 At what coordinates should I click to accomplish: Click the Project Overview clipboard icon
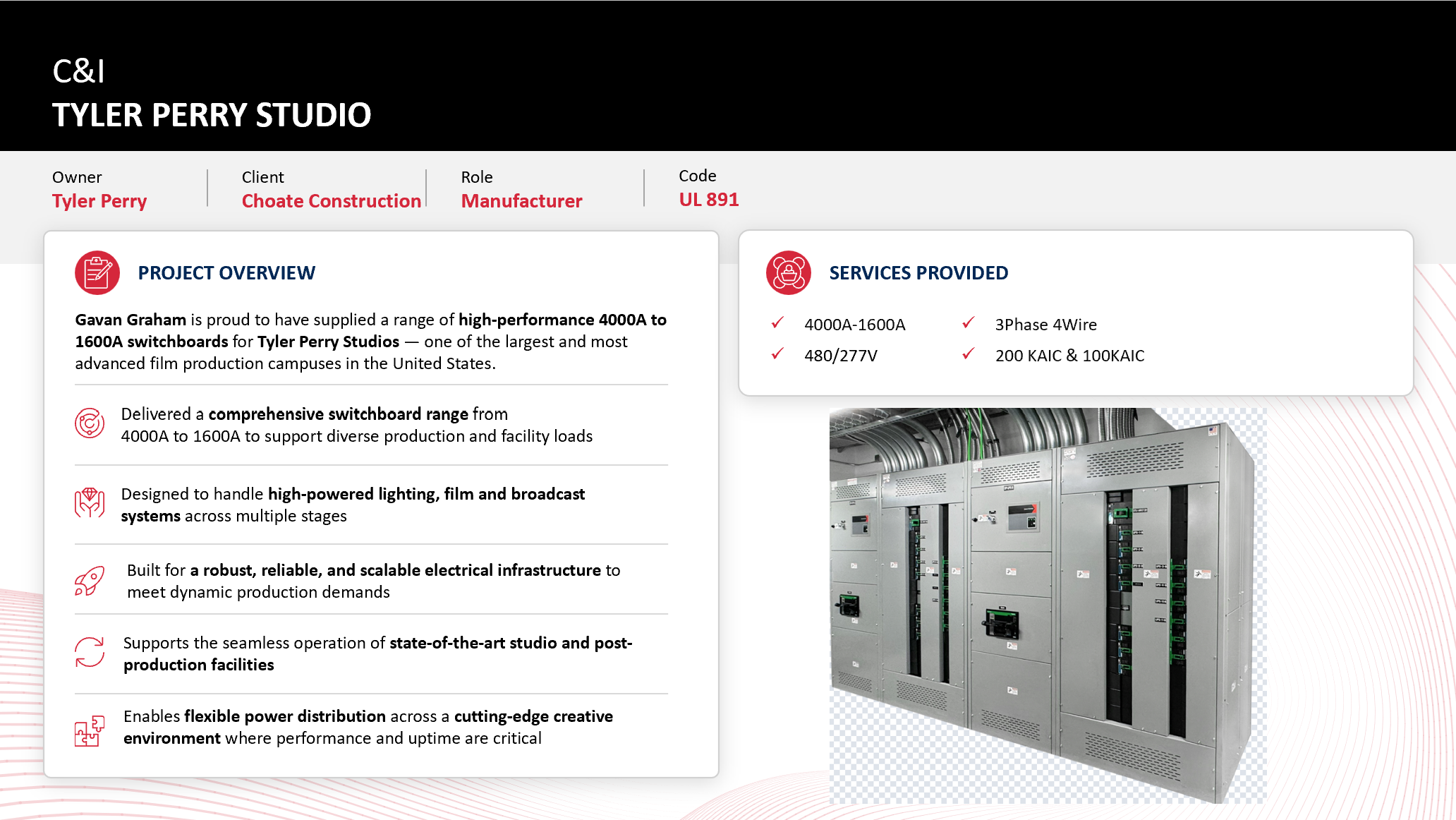point(97,272)
